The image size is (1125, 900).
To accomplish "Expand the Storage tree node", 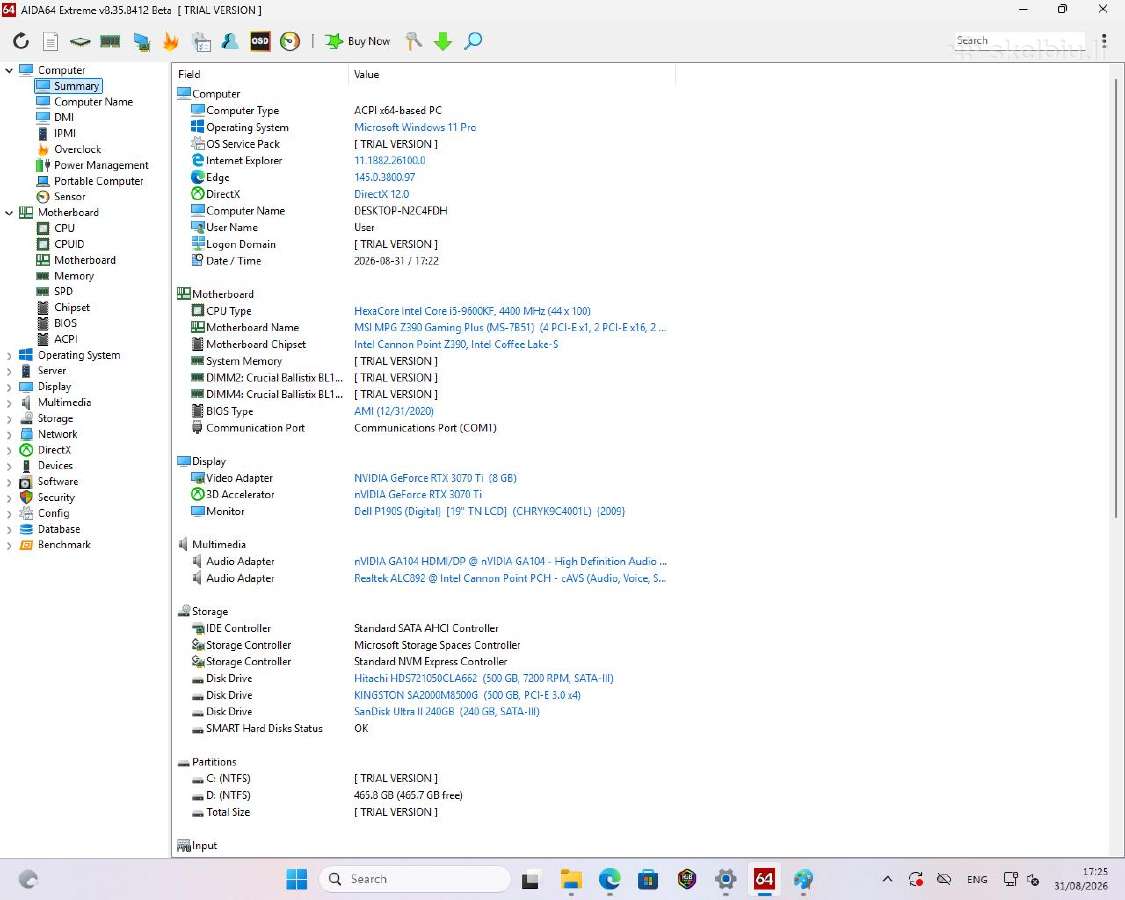I will tap(9, 418).
